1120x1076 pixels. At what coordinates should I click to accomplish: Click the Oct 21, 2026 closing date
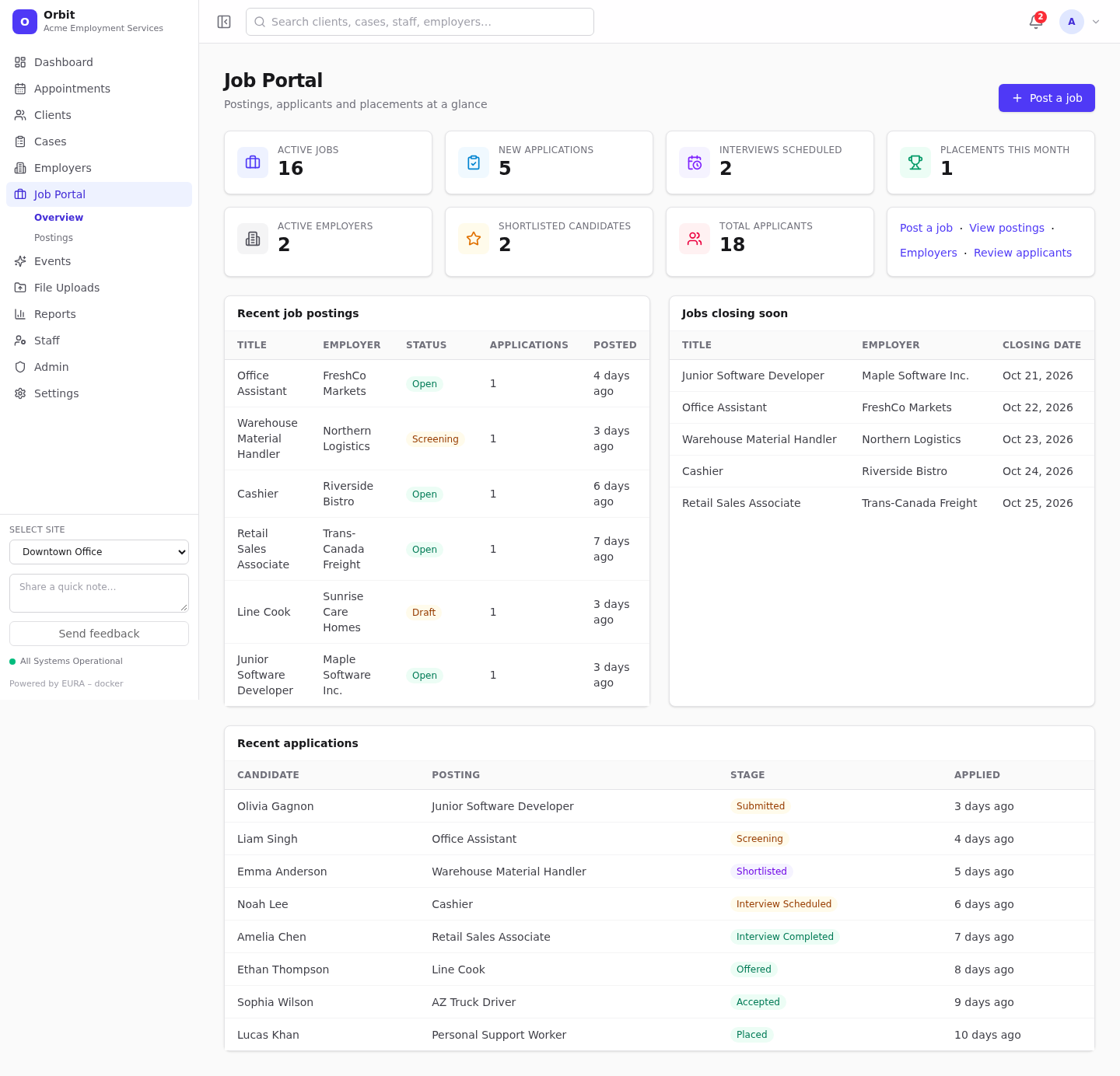(x=1038, y=376)
